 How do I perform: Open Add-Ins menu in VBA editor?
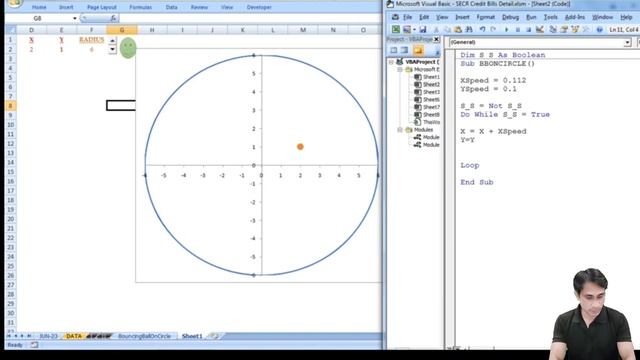(575, 17)
